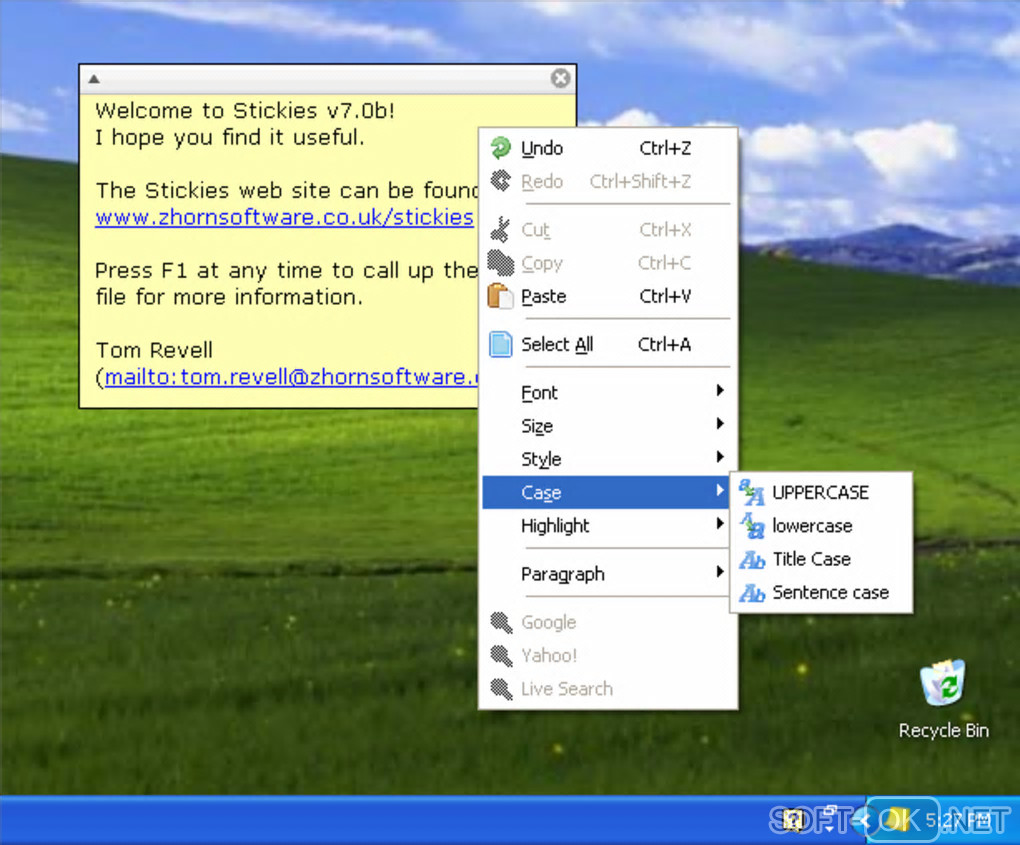Open the Style menu entry
Viewport: 1020px width, 845px height.
[606, 459]
